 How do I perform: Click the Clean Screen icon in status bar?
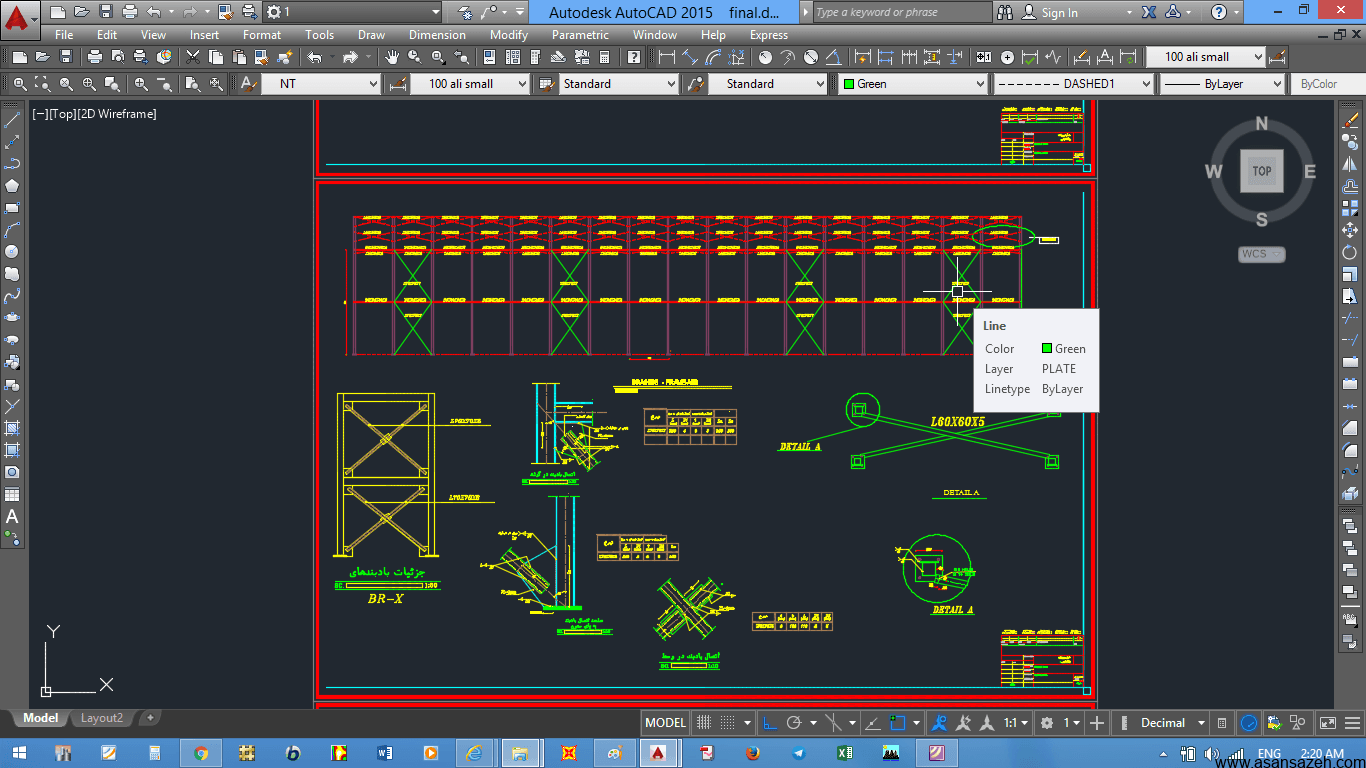(x=1327, y=723)
